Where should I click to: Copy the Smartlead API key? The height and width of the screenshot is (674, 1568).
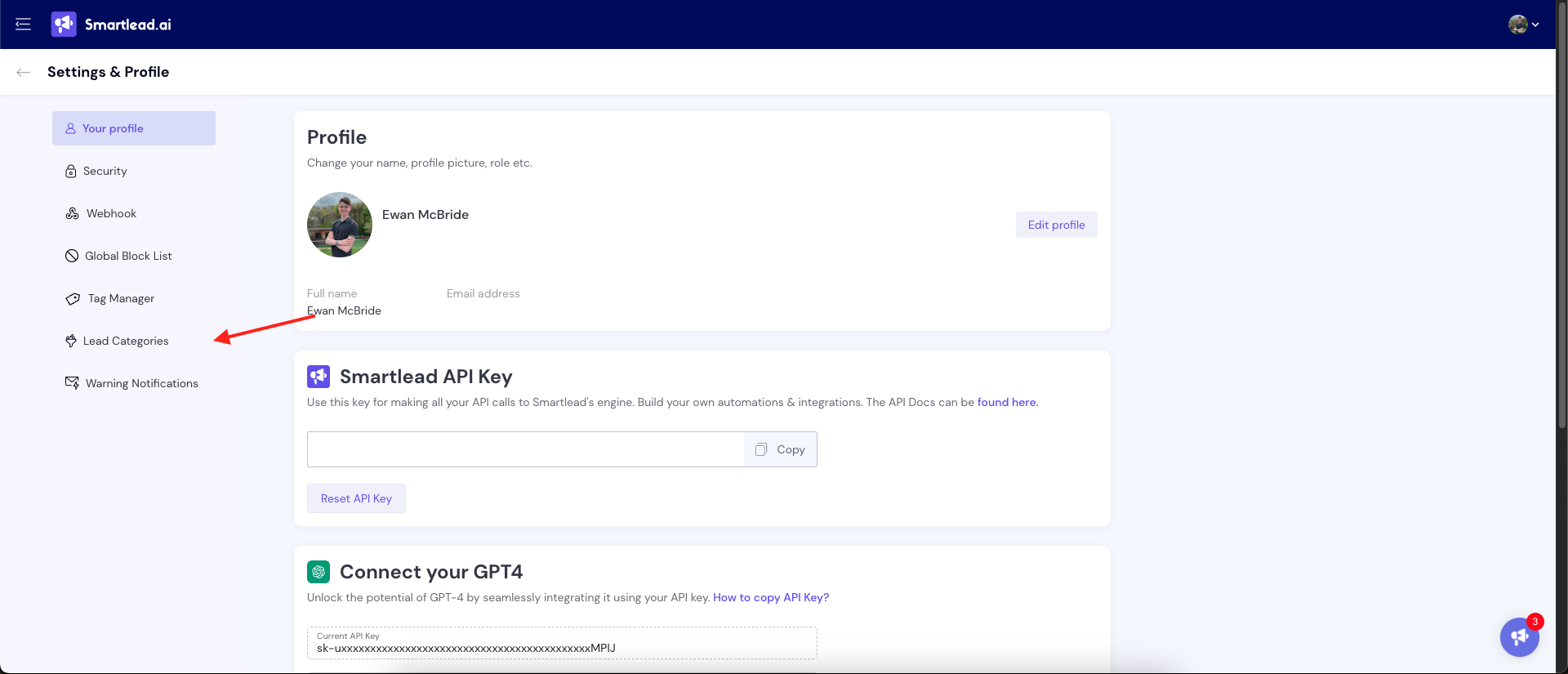click(x=780, y=449)
